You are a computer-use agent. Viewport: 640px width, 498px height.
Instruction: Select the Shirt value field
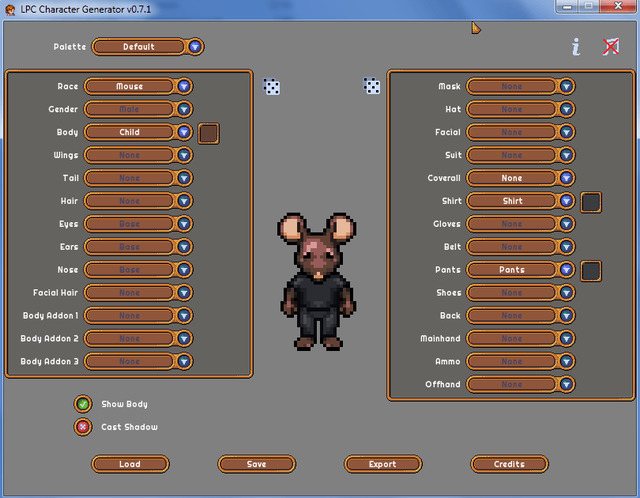pyautogui.click(x=512, y=201)
